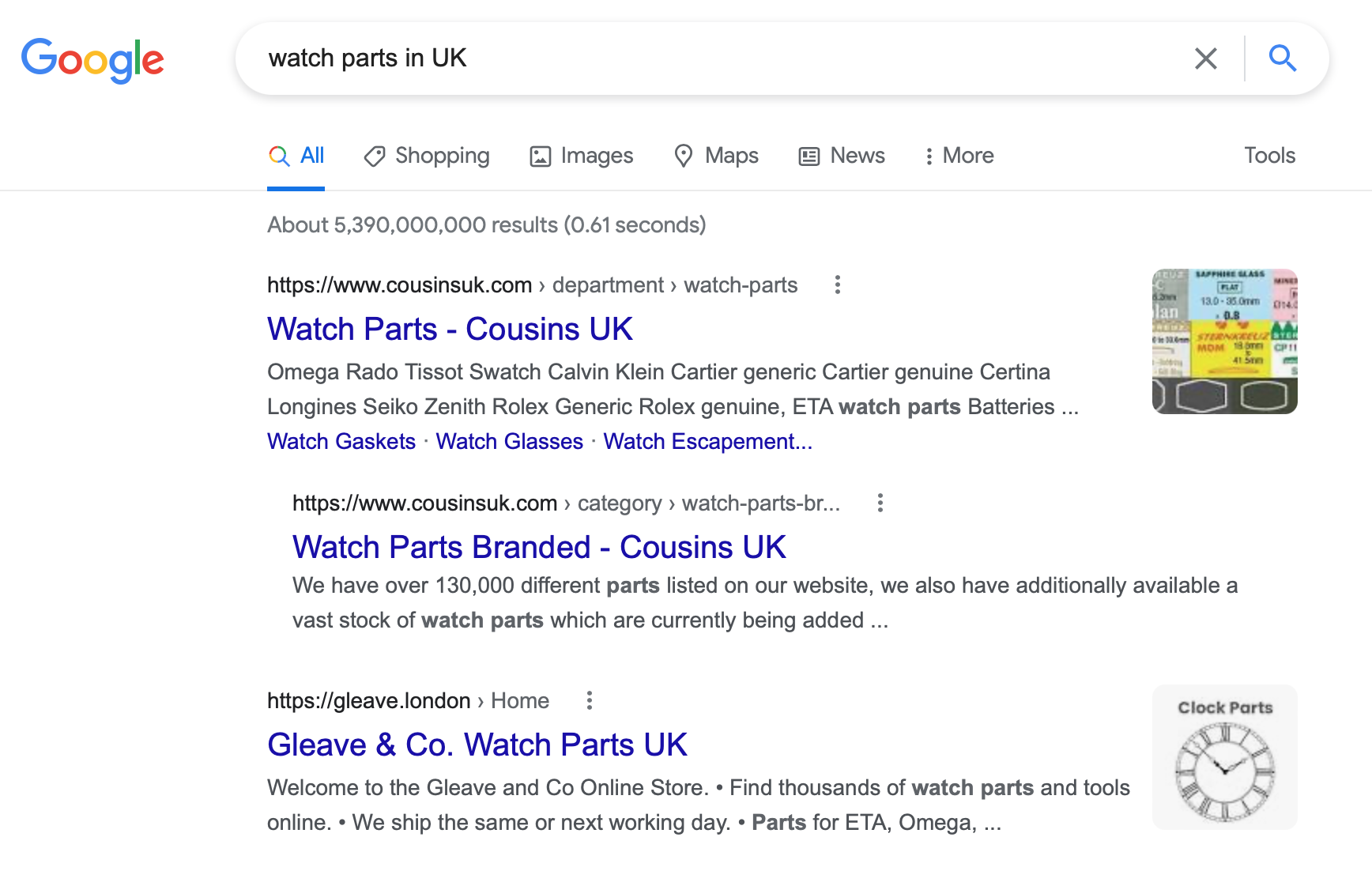Open three-dot menu for Watch Parts Branded result
The image size is (1372, 871).
880,503
